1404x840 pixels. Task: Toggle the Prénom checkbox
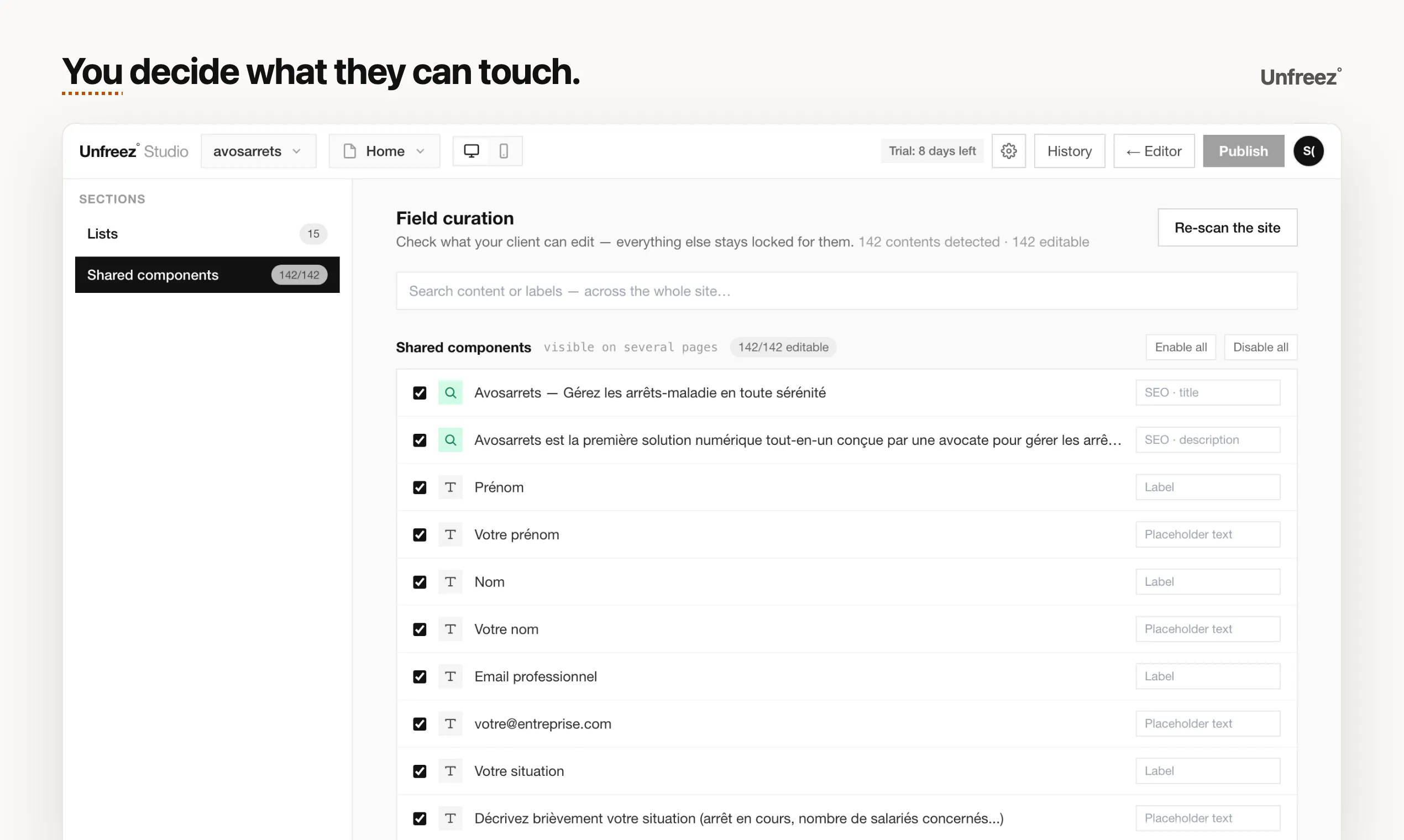[x=420, y=487]
